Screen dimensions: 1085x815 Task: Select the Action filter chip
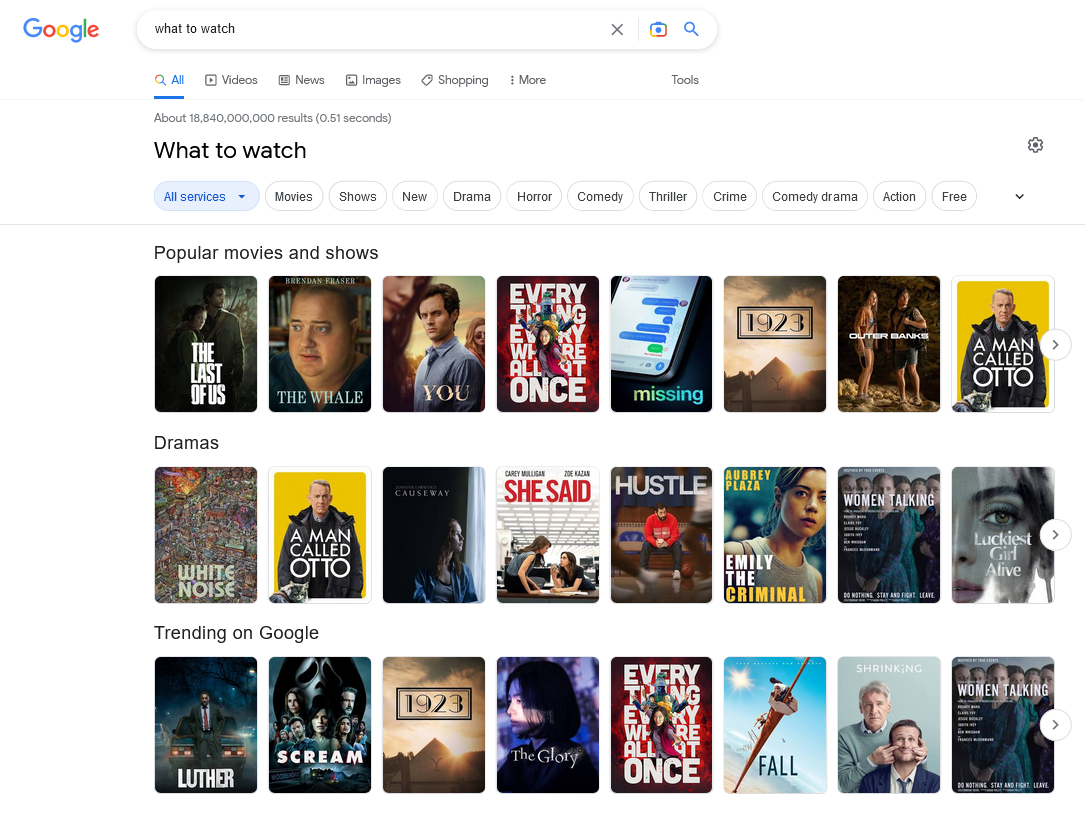click(x=899, y=196)
